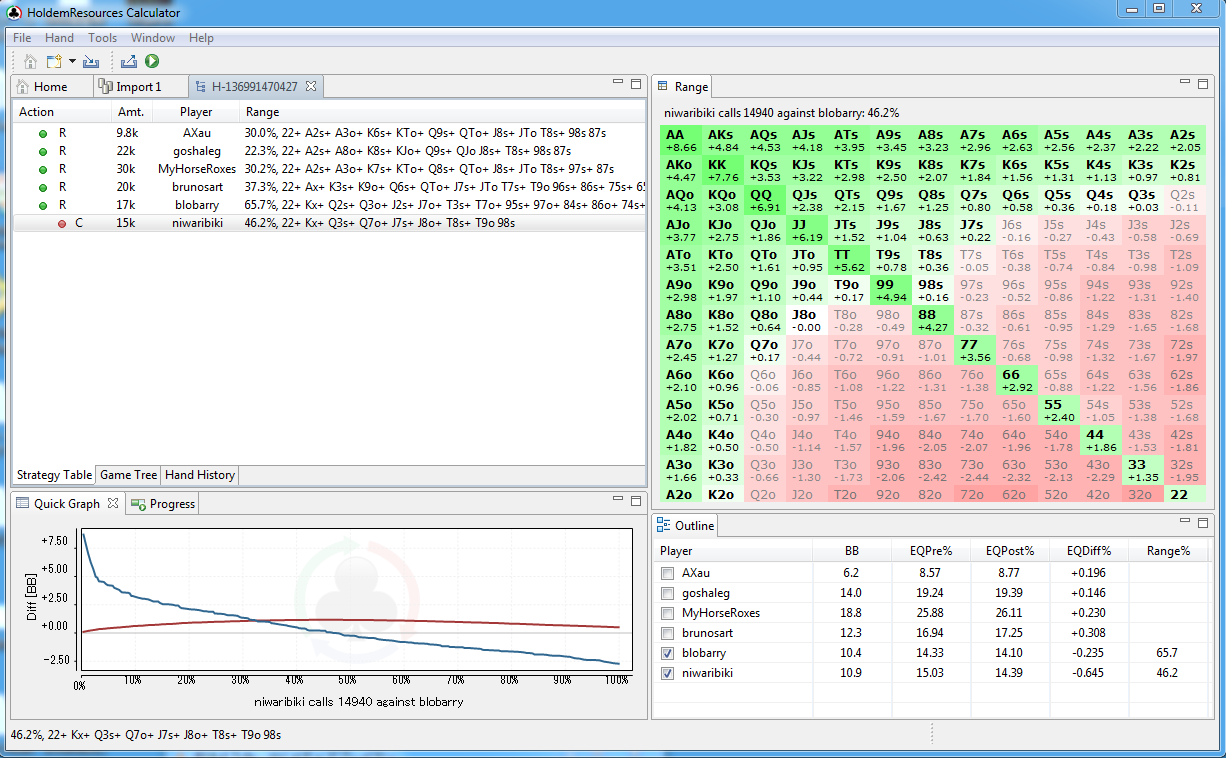Maximize the Range panel

coord(1204,84)
